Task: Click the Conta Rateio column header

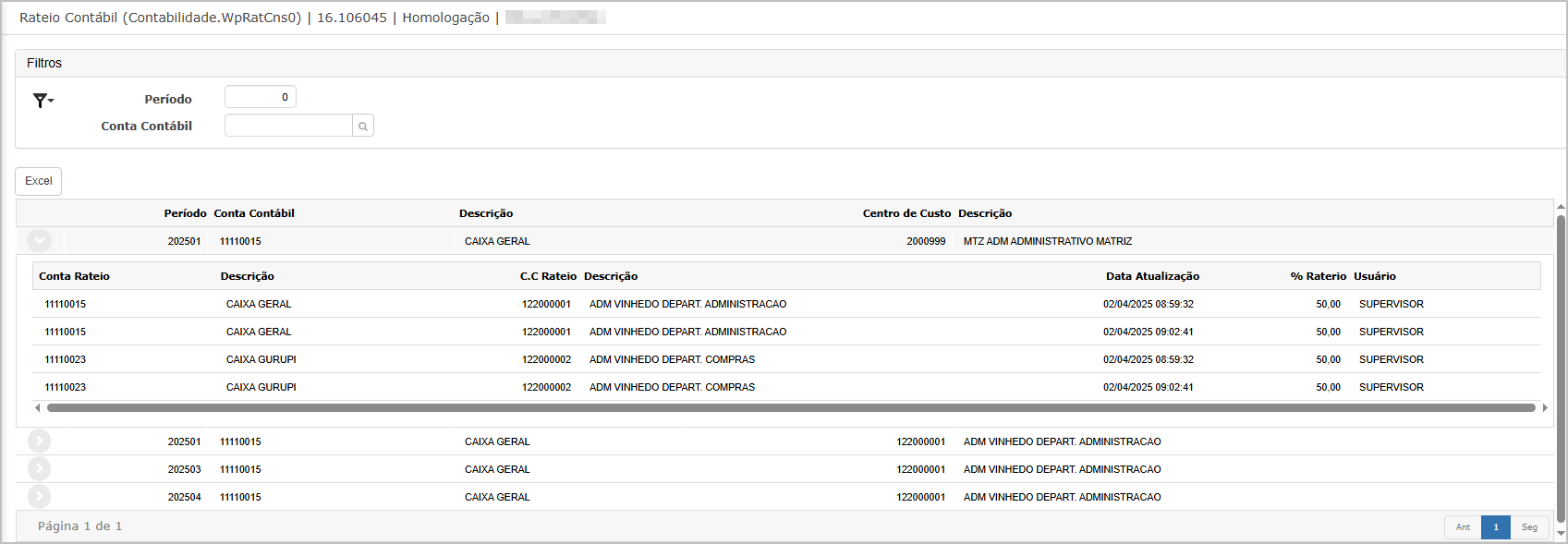Action: 74,276
